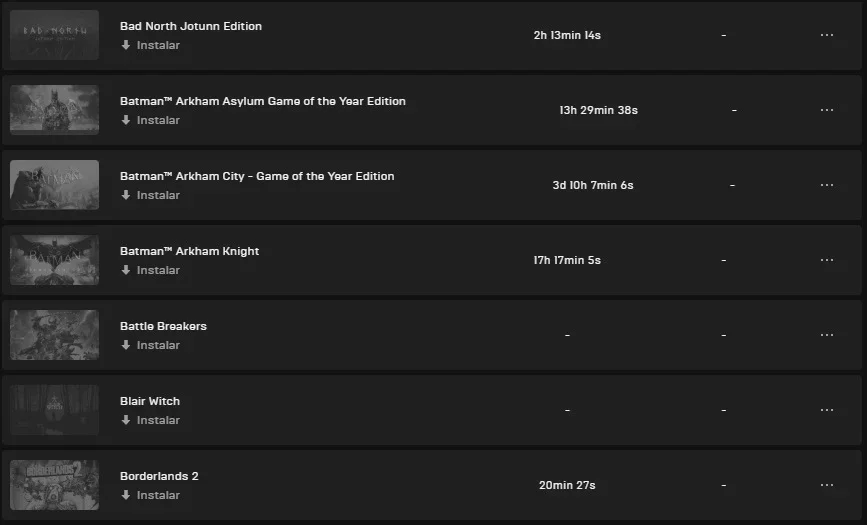Open options menu for Batman Arkham Asylum

tap(827, 110)
